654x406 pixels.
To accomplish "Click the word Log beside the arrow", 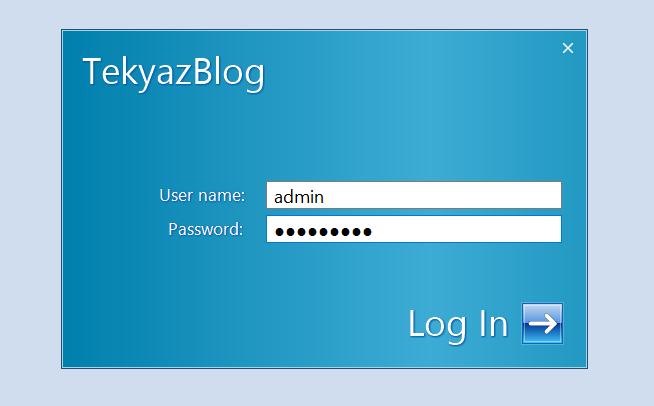I will pyautogui.click(x=437, y=326).
